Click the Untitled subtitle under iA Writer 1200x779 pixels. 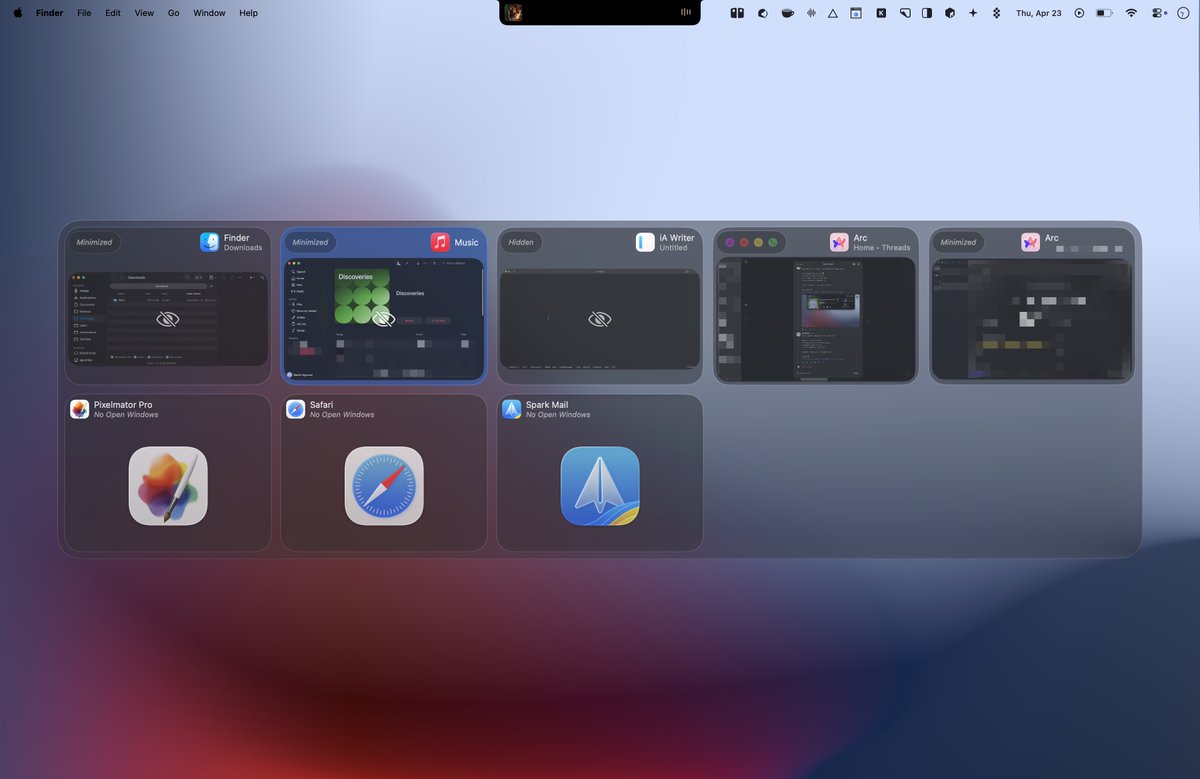674,248
